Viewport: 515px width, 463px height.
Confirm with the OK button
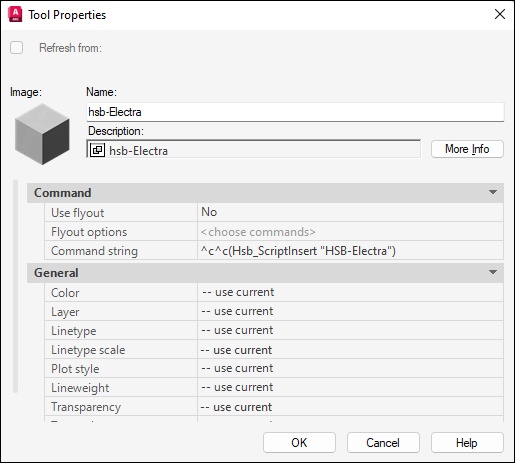pos(299,443)
